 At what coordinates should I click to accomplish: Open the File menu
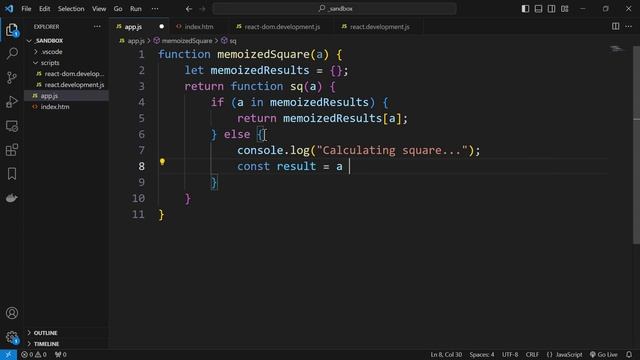tap(26, 9)
